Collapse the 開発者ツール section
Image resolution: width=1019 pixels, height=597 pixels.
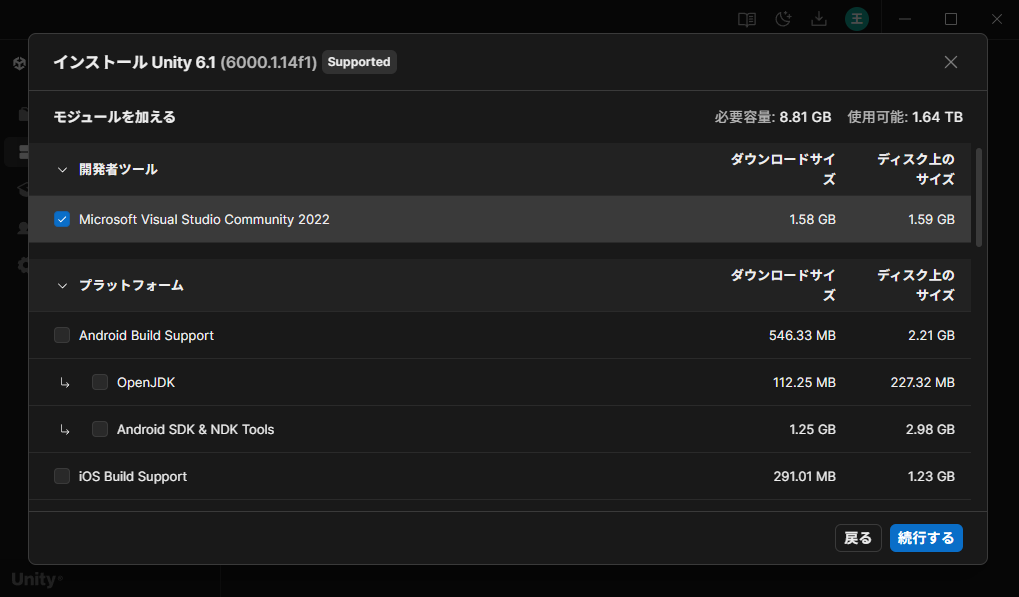tap(62, 170)
